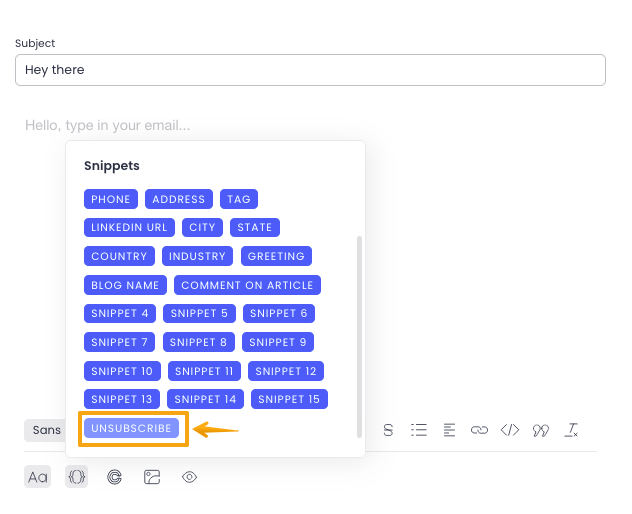
Task: Insert the UNSUBSCRIBE snippet
Action: (x=131, y=428)
